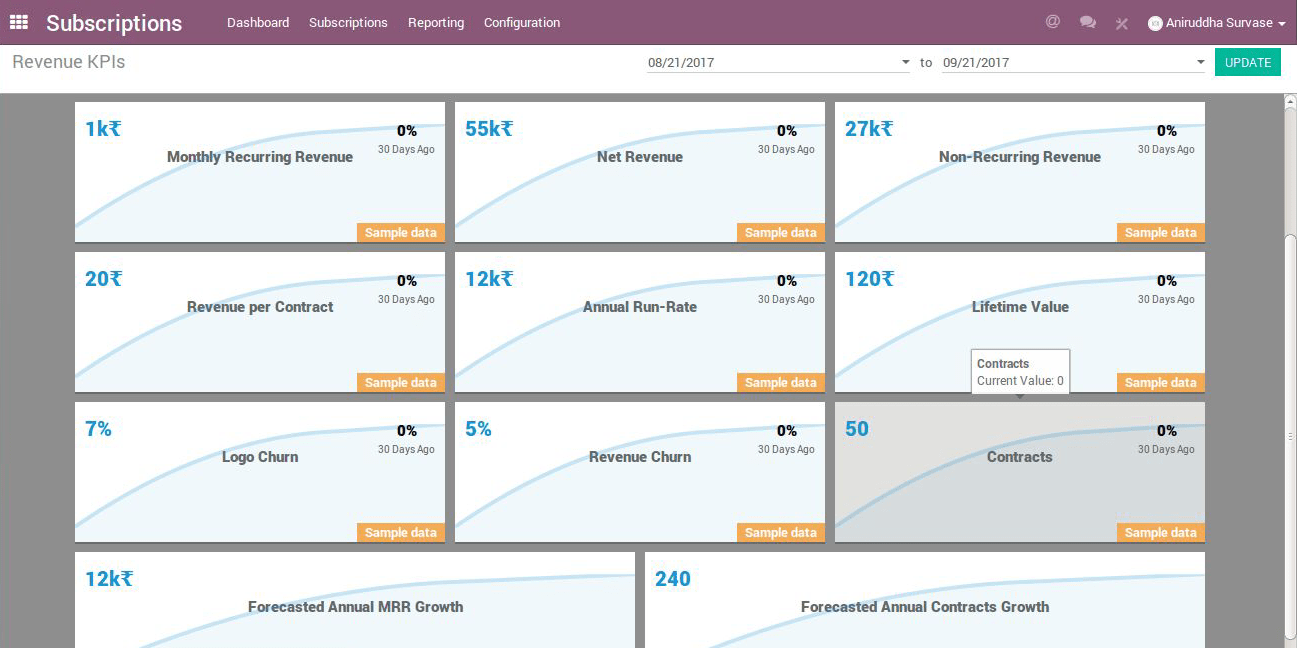Click the 0% change on Net Revenue

787,131
